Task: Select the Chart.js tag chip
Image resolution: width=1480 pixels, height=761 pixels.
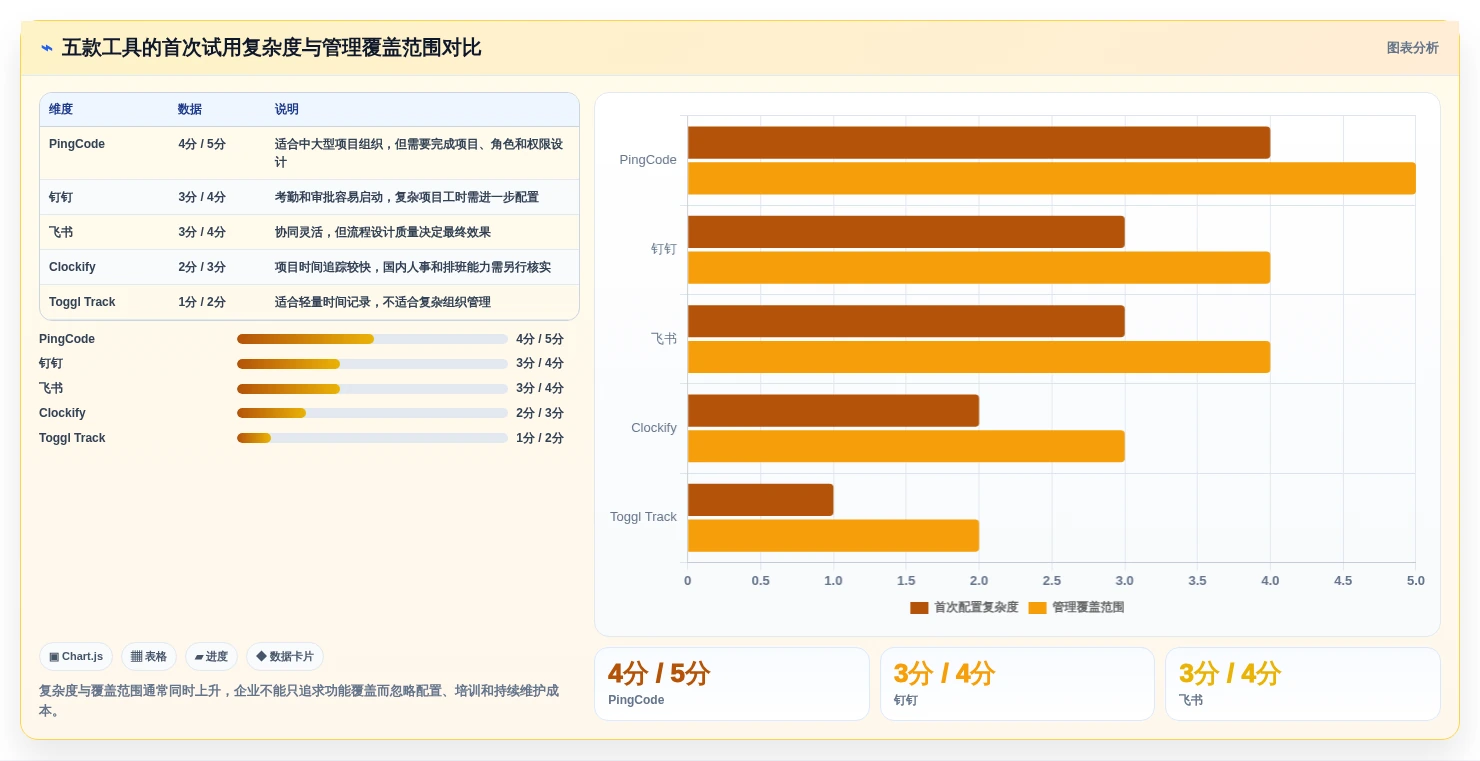Action: tap(76, 657)
